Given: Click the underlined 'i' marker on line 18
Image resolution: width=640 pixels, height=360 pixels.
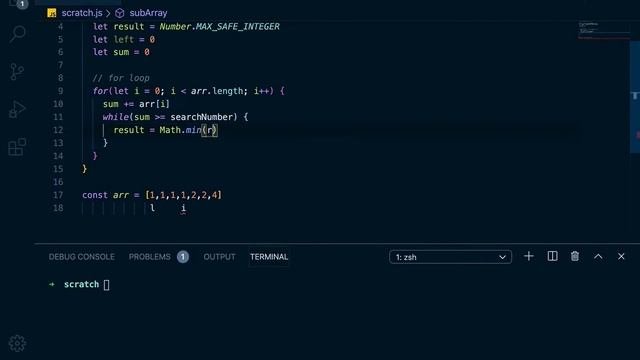Looking at the screenshot, I should pyautogui.click(x=183, y=208).
